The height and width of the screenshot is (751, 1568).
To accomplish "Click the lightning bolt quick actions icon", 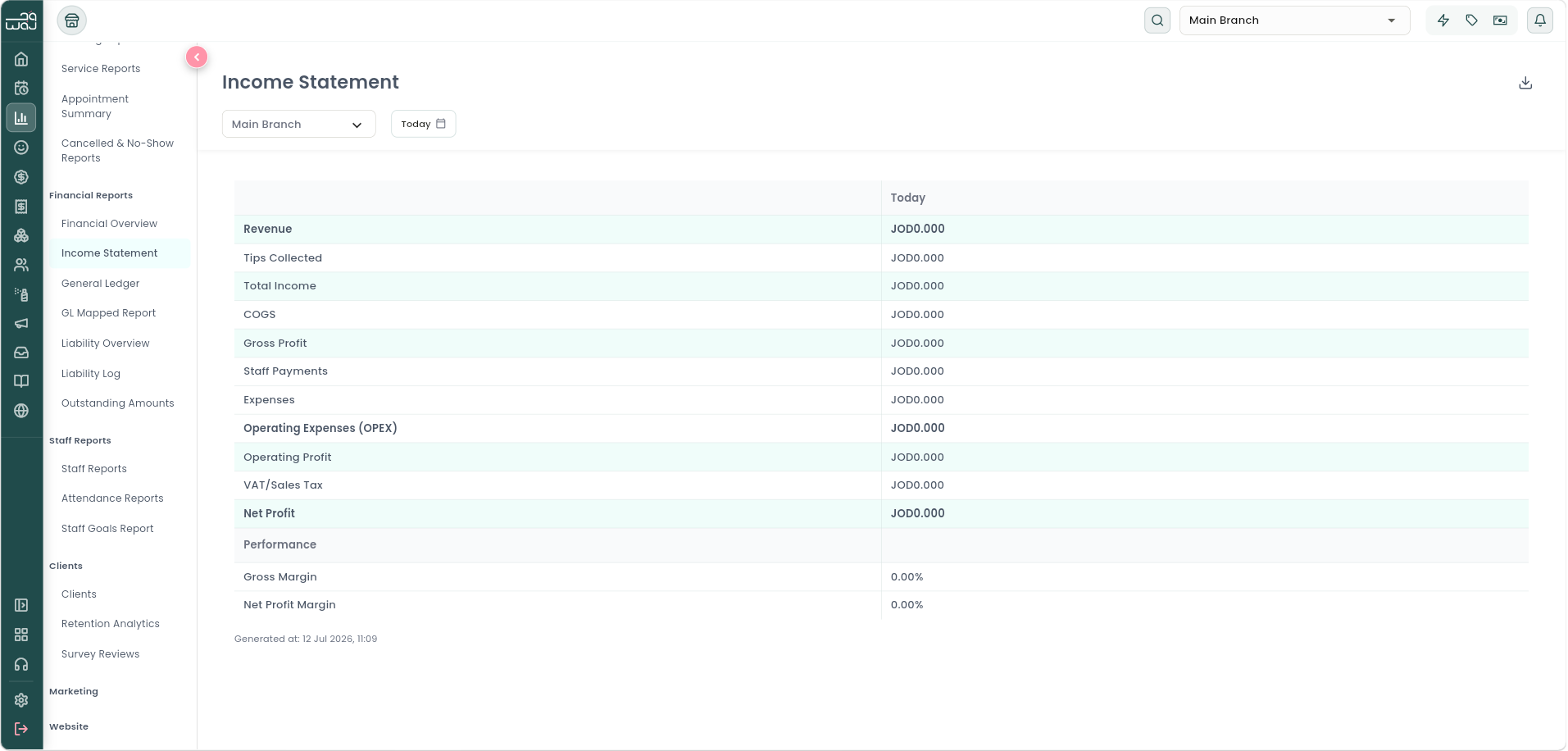I will pos(1443,20).
